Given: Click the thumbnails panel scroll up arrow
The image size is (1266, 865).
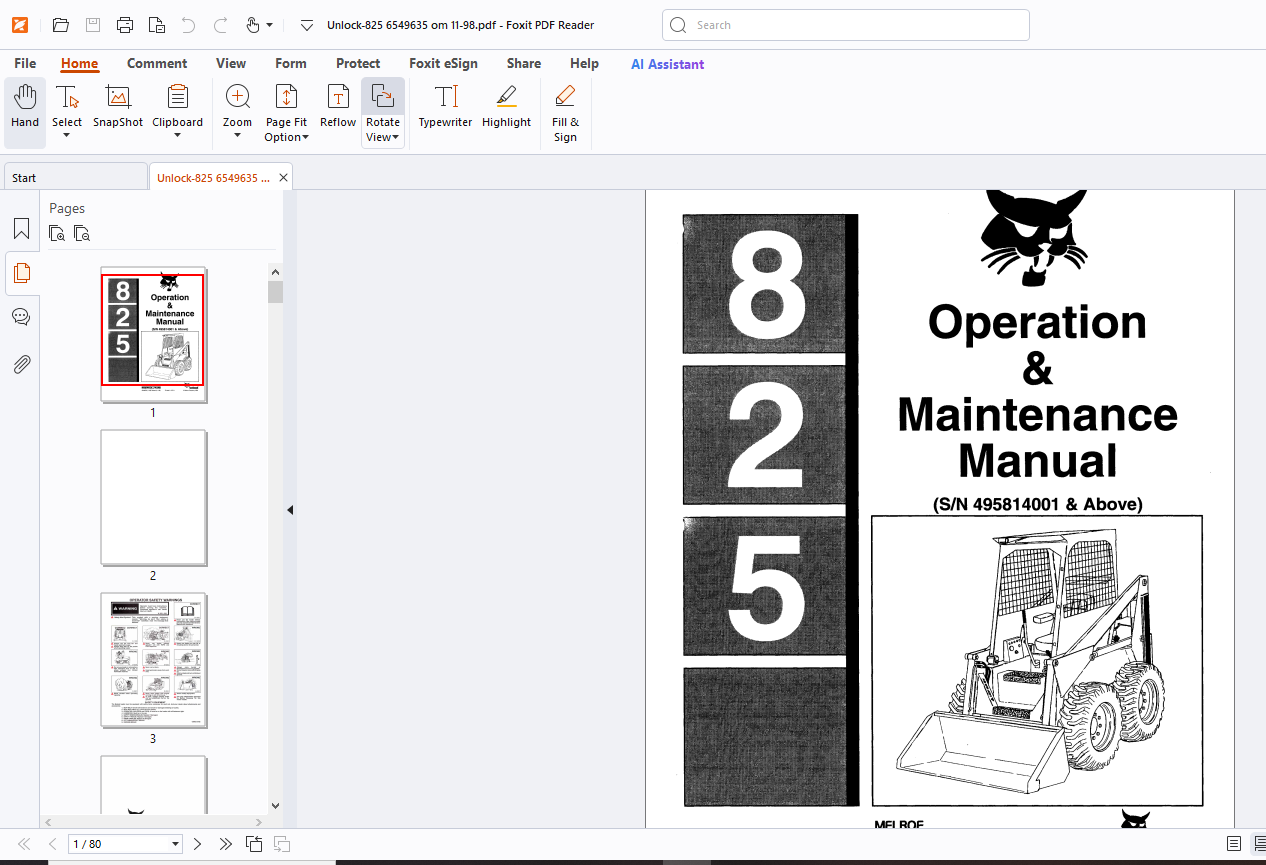Looking at the screenshot, I should pyautogui.click(x=275, y=270).
